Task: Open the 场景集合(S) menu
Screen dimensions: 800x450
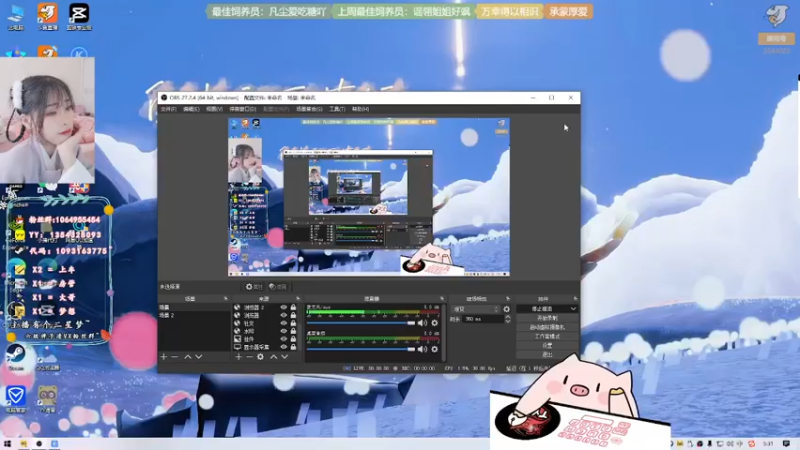Action: pos(309,109)
